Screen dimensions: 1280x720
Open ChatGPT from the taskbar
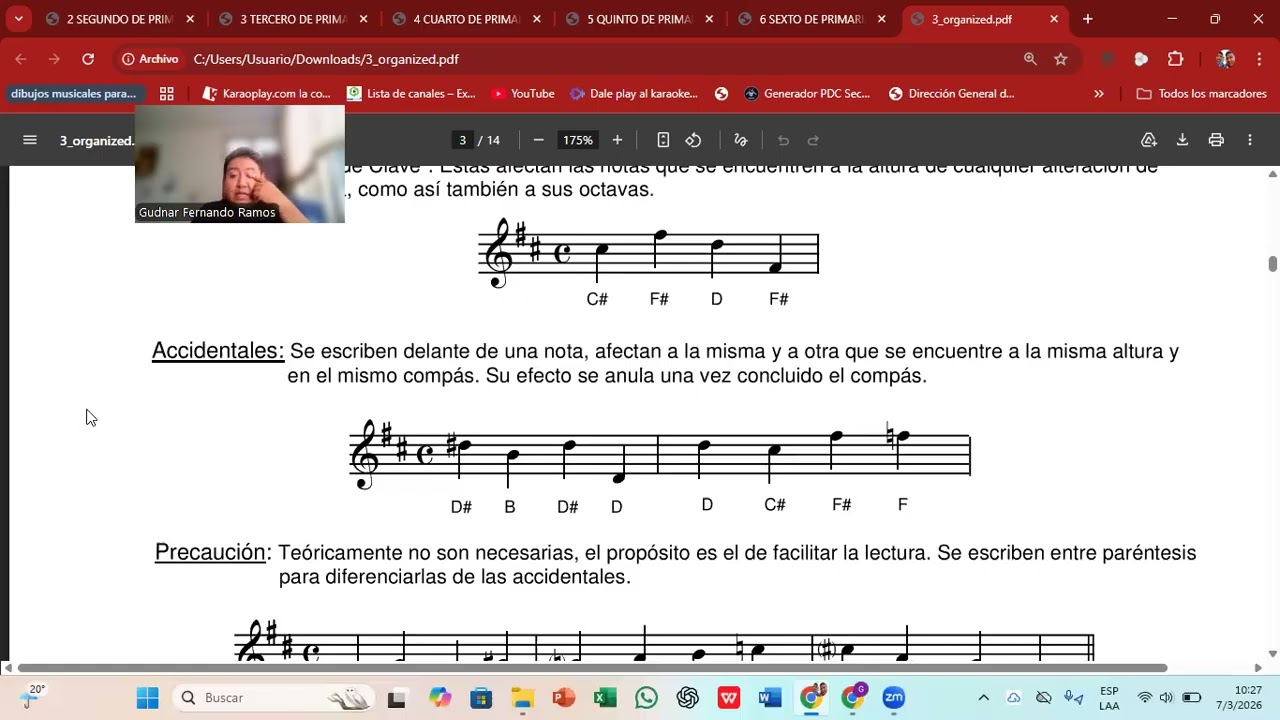(687, 697)
